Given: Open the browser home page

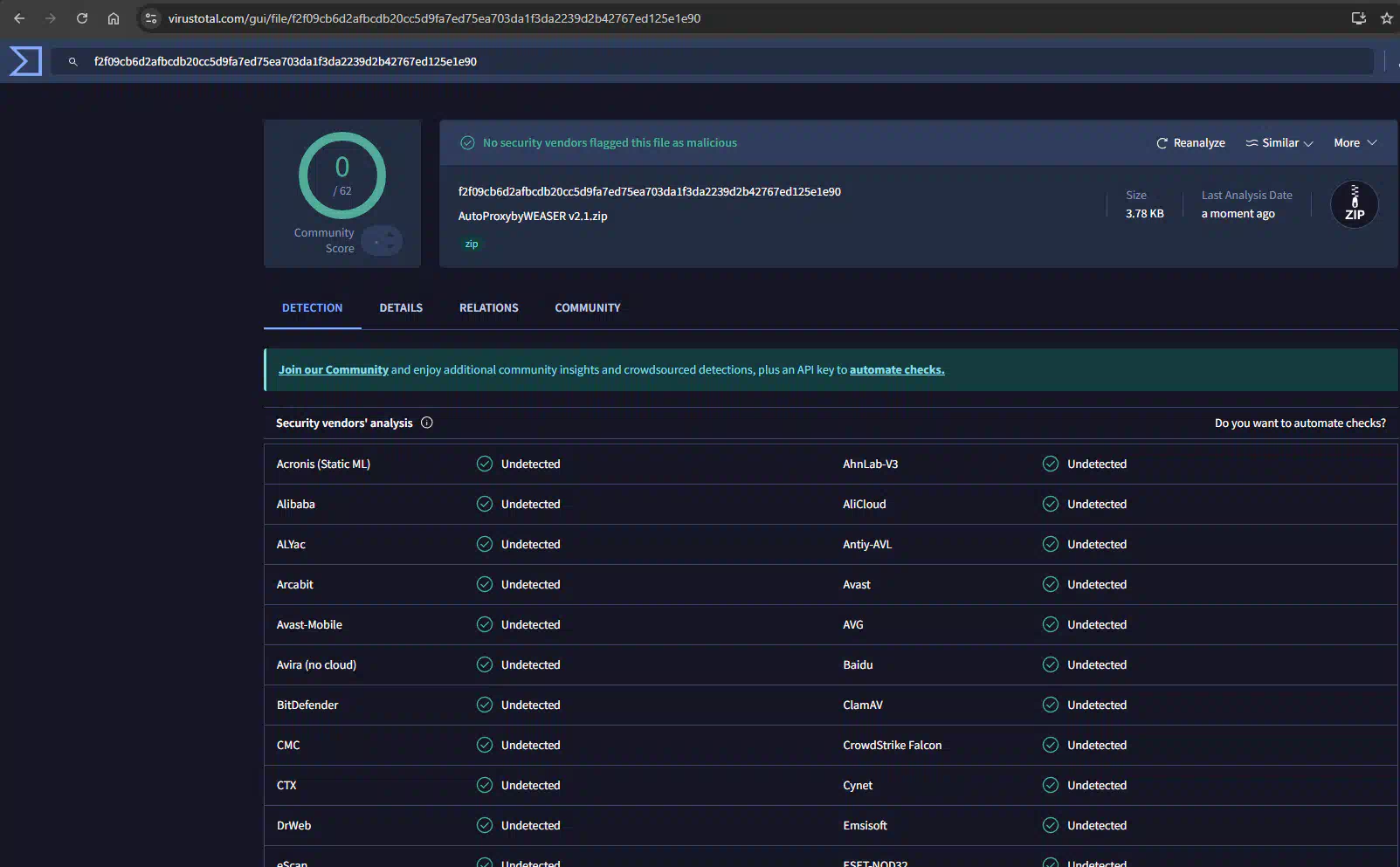Looking at the screenshot, I should [114, 18].
